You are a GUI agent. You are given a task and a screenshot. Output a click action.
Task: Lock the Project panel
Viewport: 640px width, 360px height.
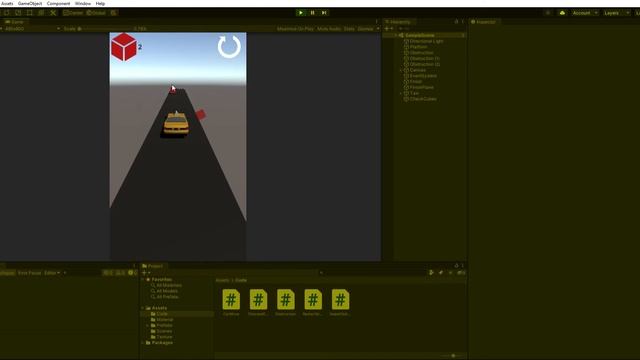pyautogui.click(x=456, y=266)
